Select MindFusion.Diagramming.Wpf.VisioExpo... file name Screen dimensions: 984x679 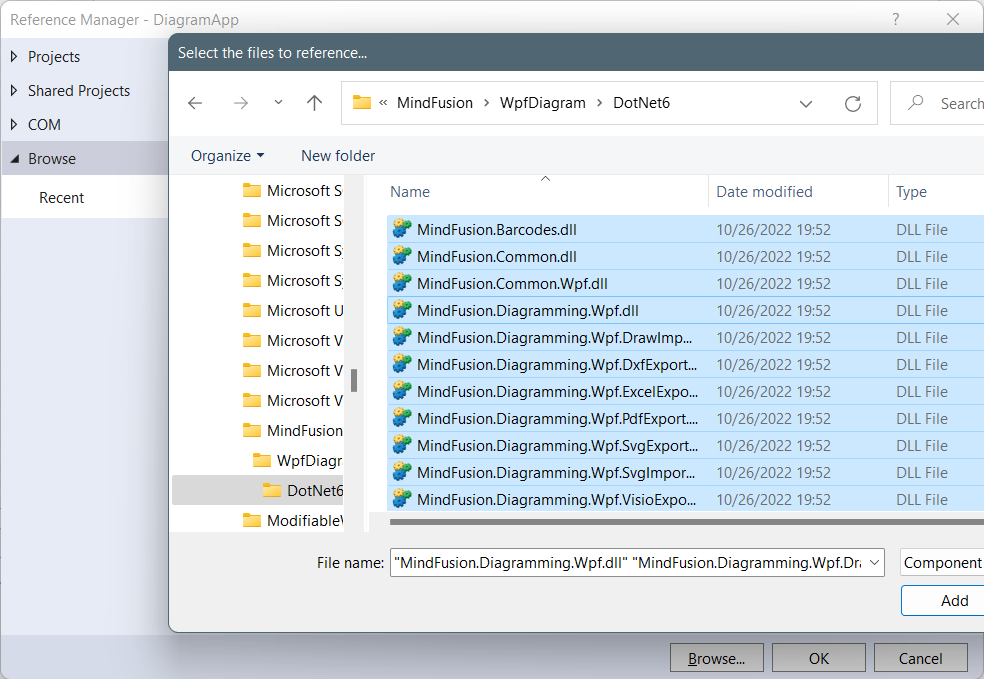point(557,500)
